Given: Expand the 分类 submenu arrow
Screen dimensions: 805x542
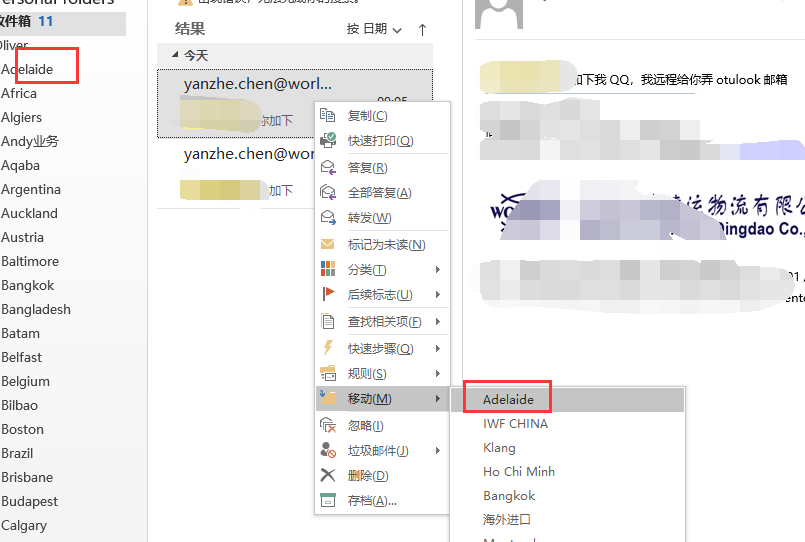Looking at the screenshot, I should tap(437, 269).
